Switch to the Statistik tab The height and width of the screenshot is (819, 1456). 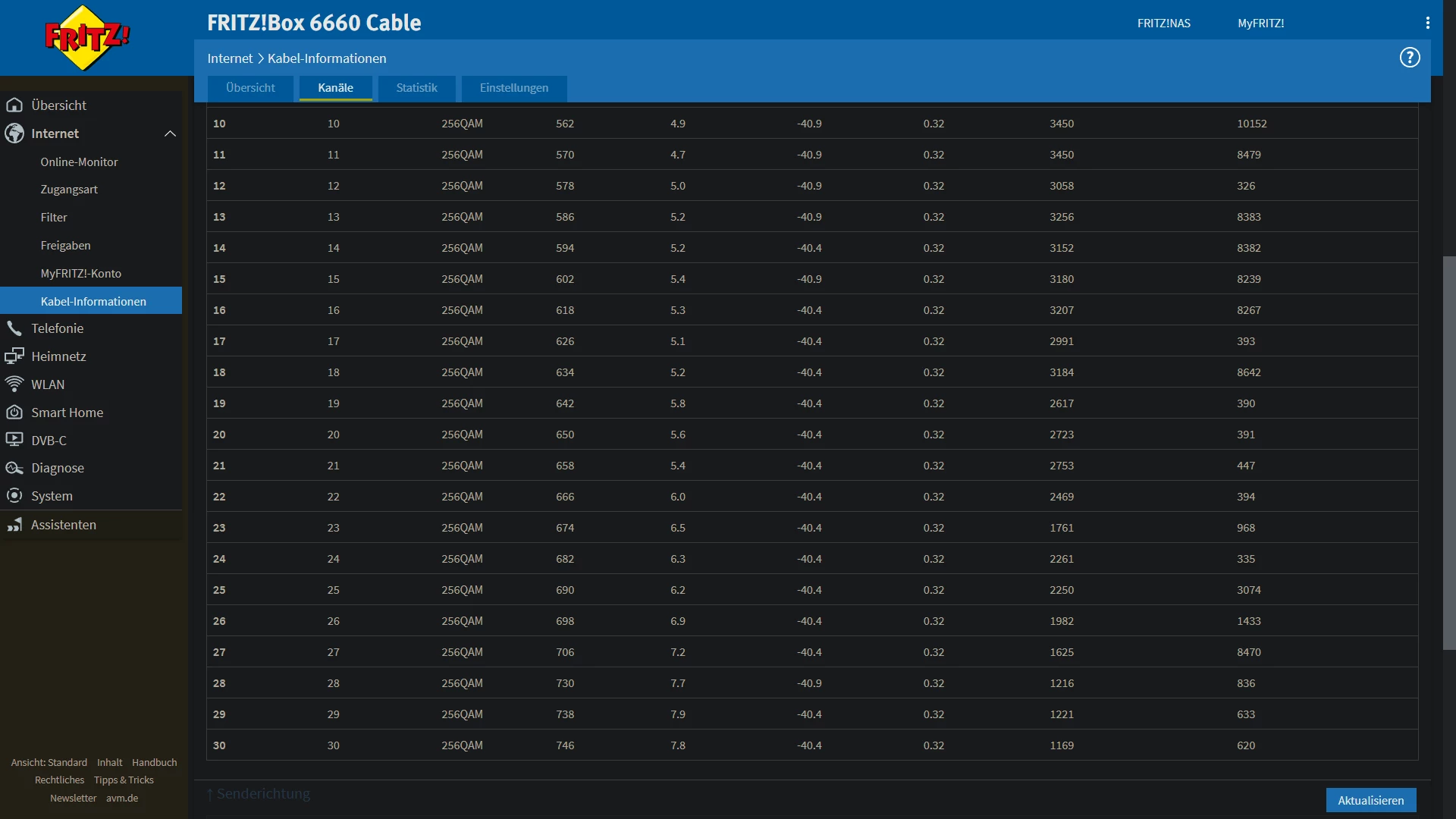pos(416,88)
